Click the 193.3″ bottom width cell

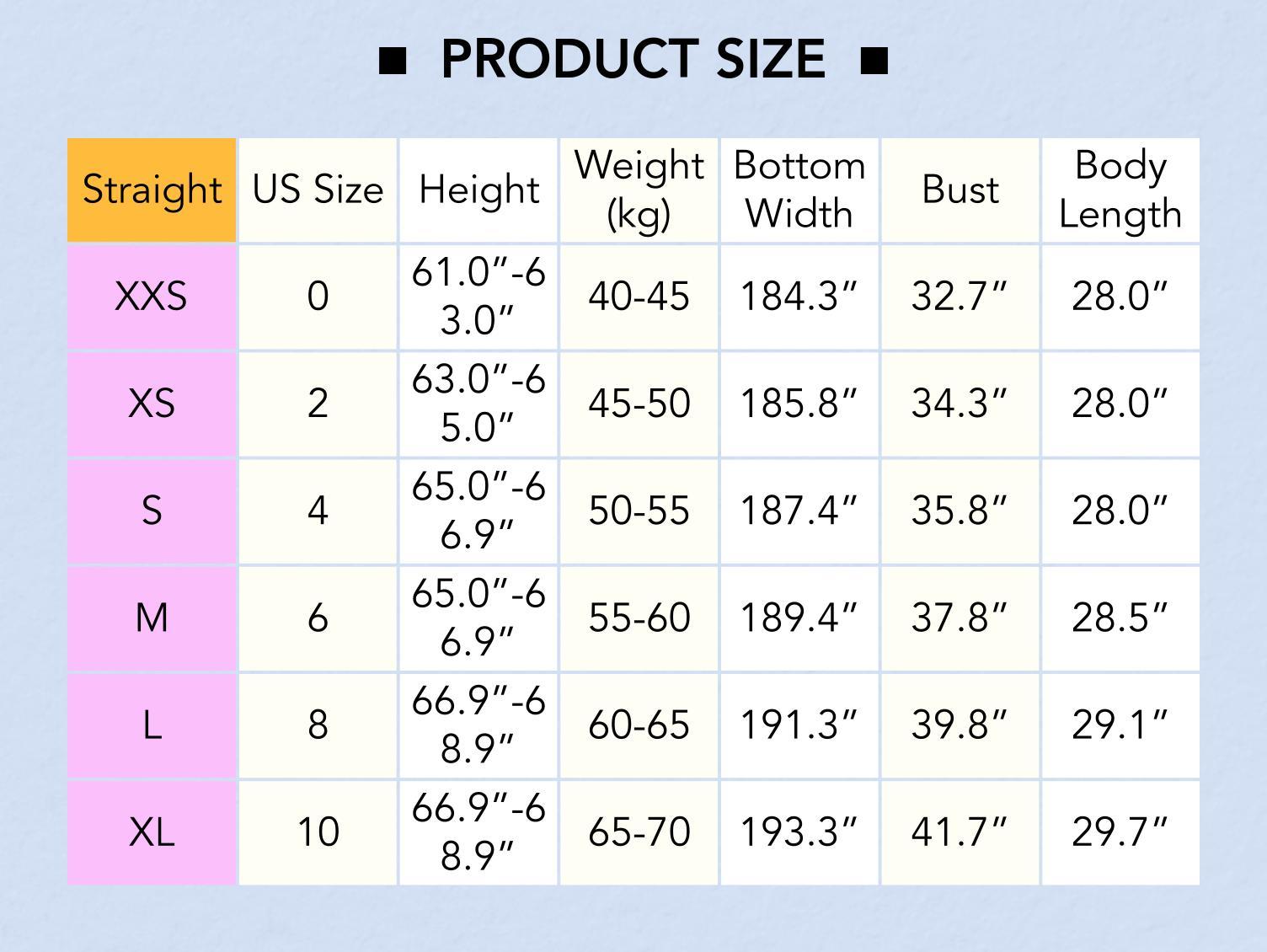[x=799, y=832]
